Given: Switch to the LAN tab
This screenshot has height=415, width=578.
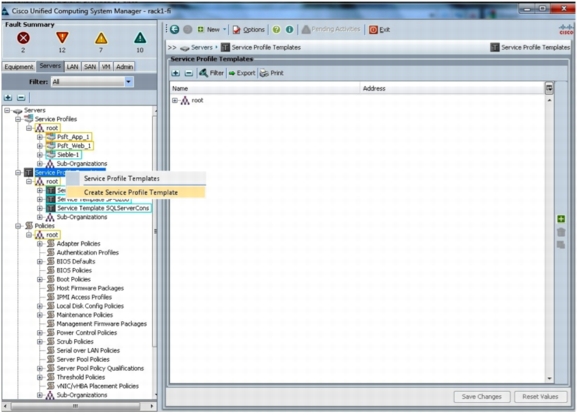Looking at the screenshot, I should point(73,67).
